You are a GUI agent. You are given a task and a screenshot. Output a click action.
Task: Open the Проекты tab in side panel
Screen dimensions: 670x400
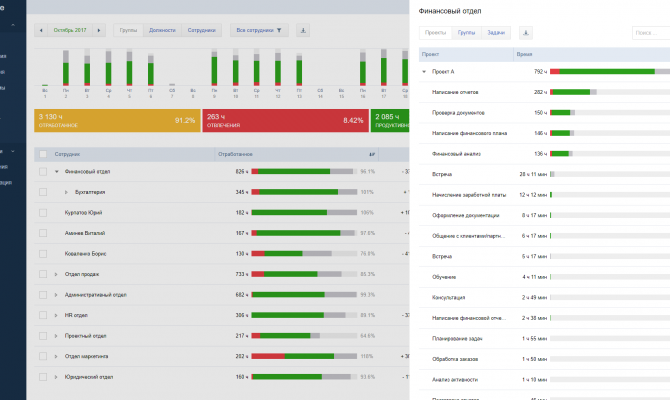[x=435, y=33]
